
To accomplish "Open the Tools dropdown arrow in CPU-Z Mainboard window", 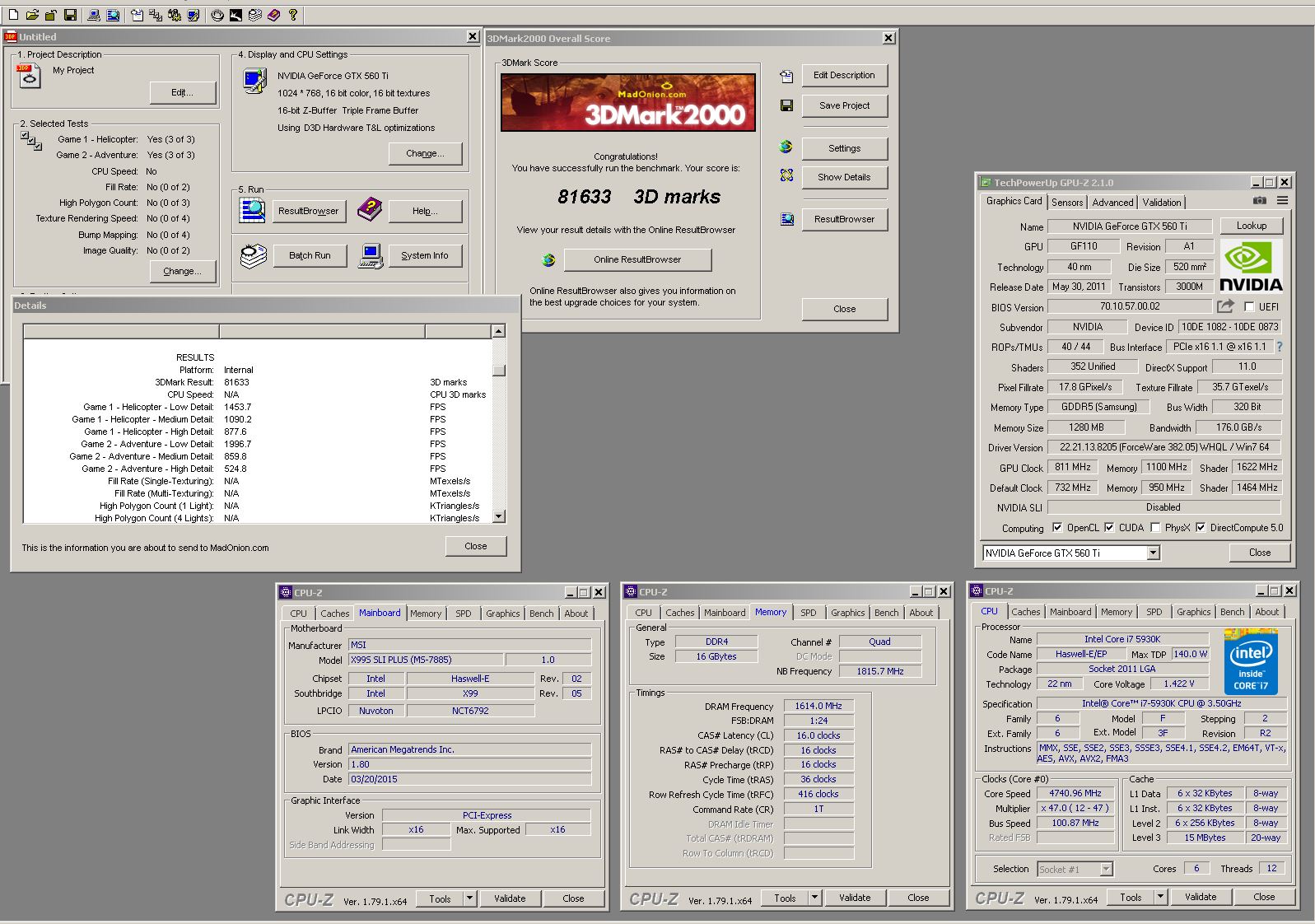I will tap(469, 898).
